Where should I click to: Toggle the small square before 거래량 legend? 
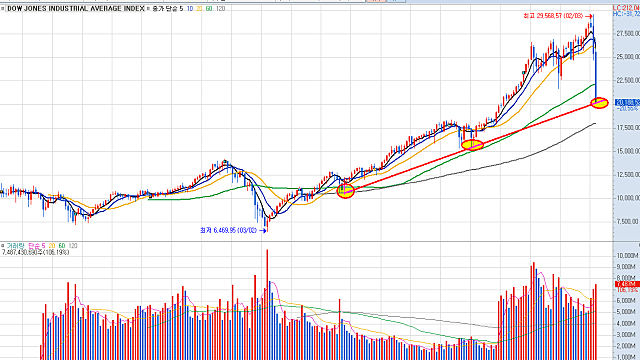(3, 246)
